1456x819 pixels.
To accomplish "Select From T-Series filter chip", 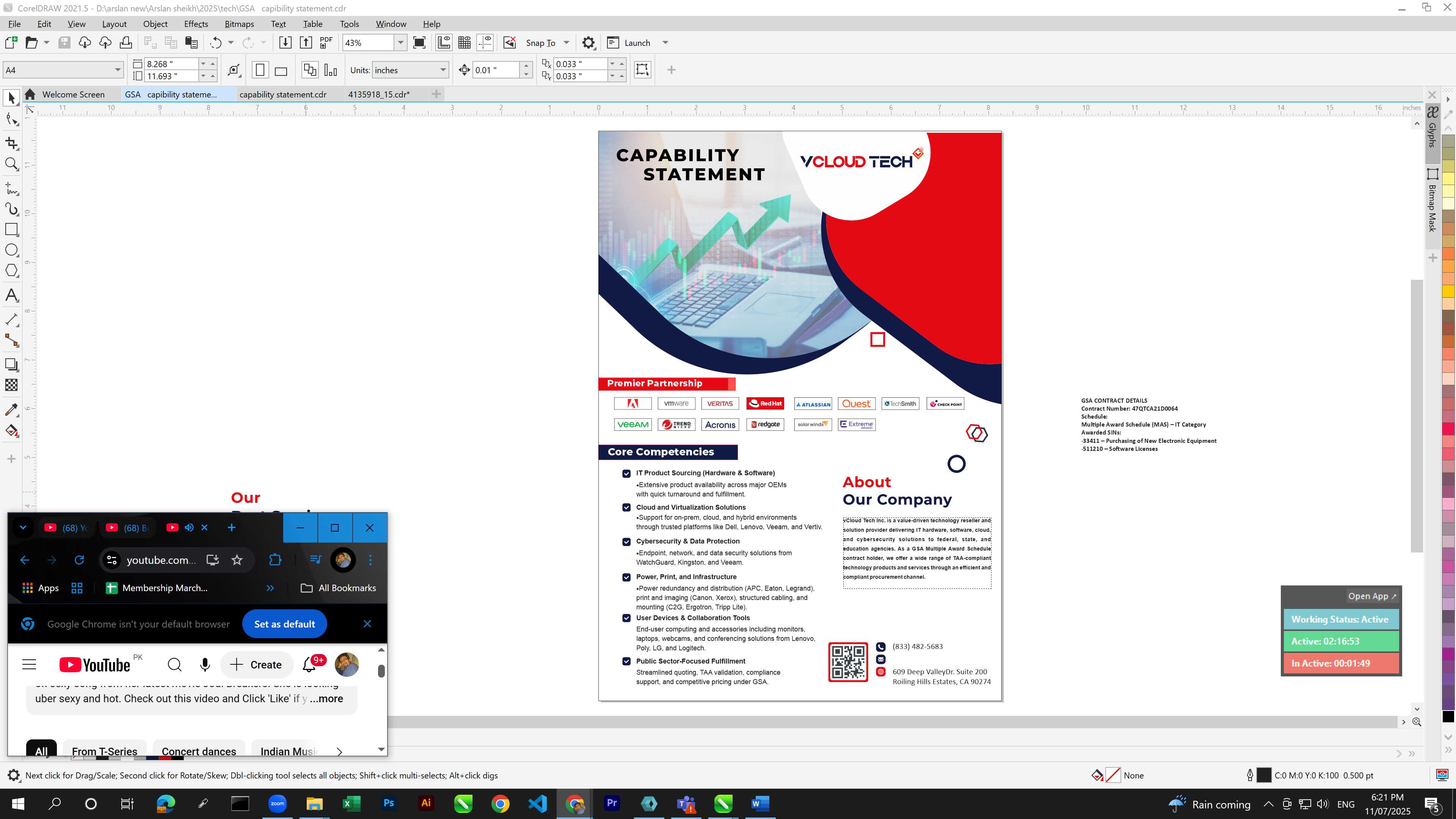I will (105, 751).
